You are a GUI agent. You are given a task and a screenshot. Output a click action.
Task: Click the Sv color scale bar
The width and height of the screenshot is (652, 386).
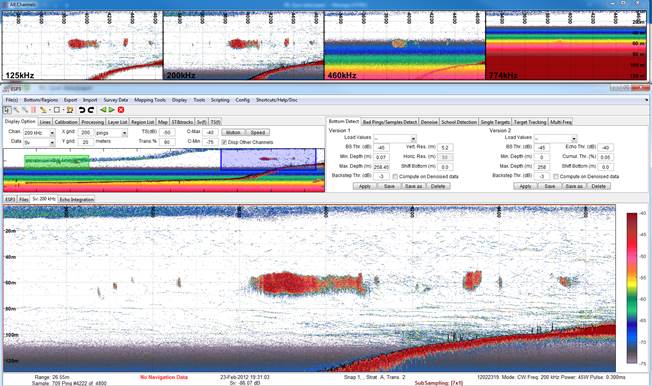pyautogui.click(x=632, y=288)
